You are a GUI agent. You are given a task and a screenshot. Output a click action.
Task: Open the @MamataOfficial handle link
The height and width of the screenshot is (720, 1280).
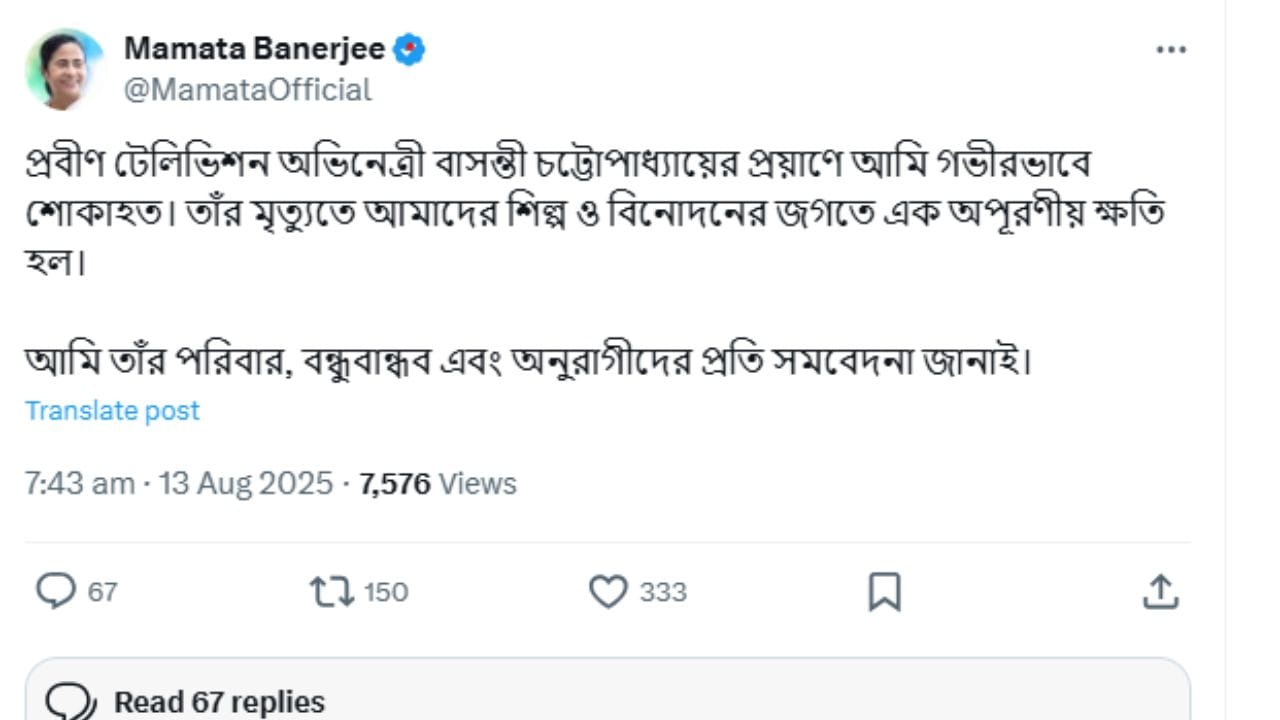pyautogui.click(x=247, y=90)
